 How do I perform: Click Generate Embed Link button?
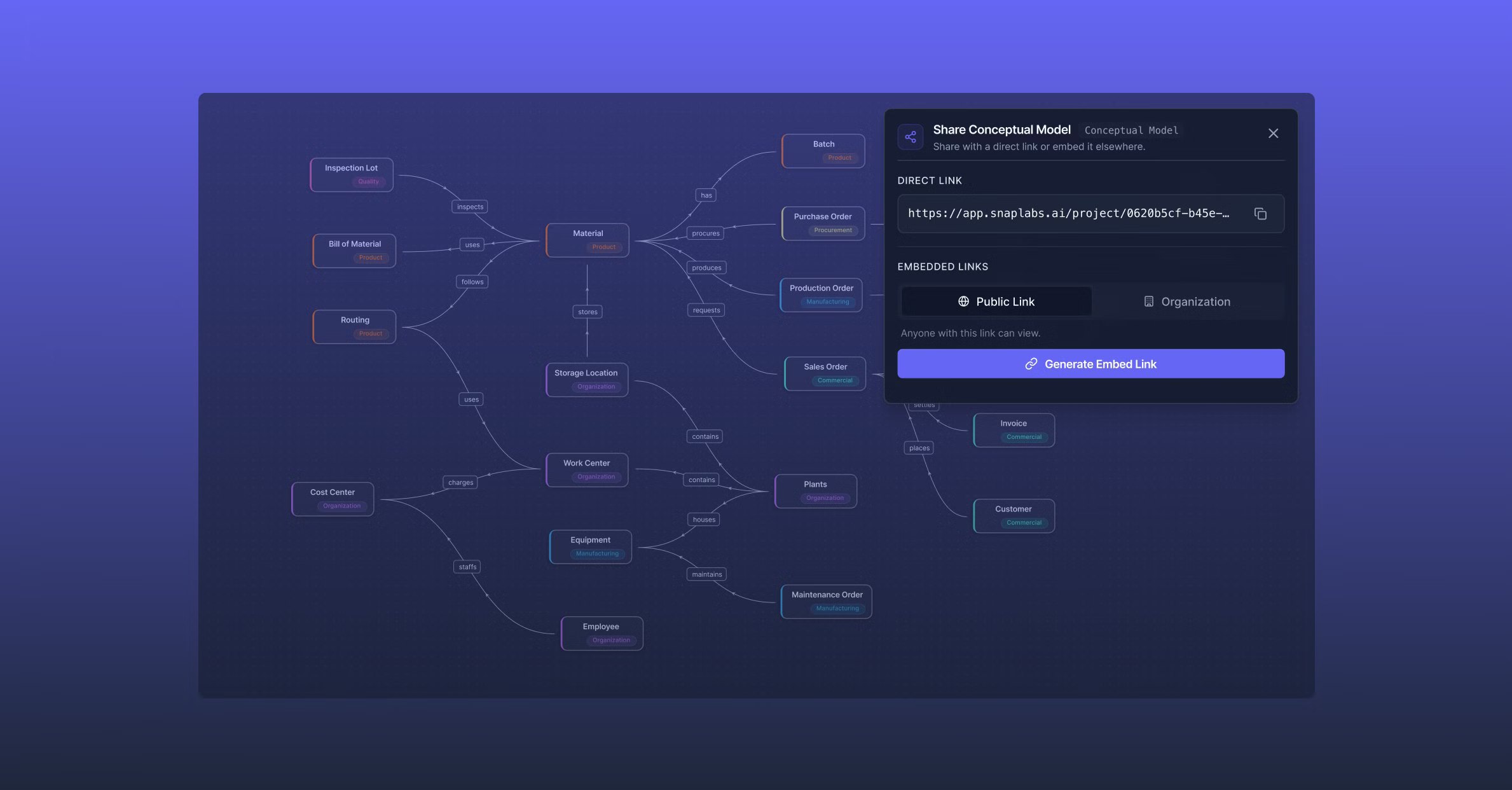[1091, 364]
